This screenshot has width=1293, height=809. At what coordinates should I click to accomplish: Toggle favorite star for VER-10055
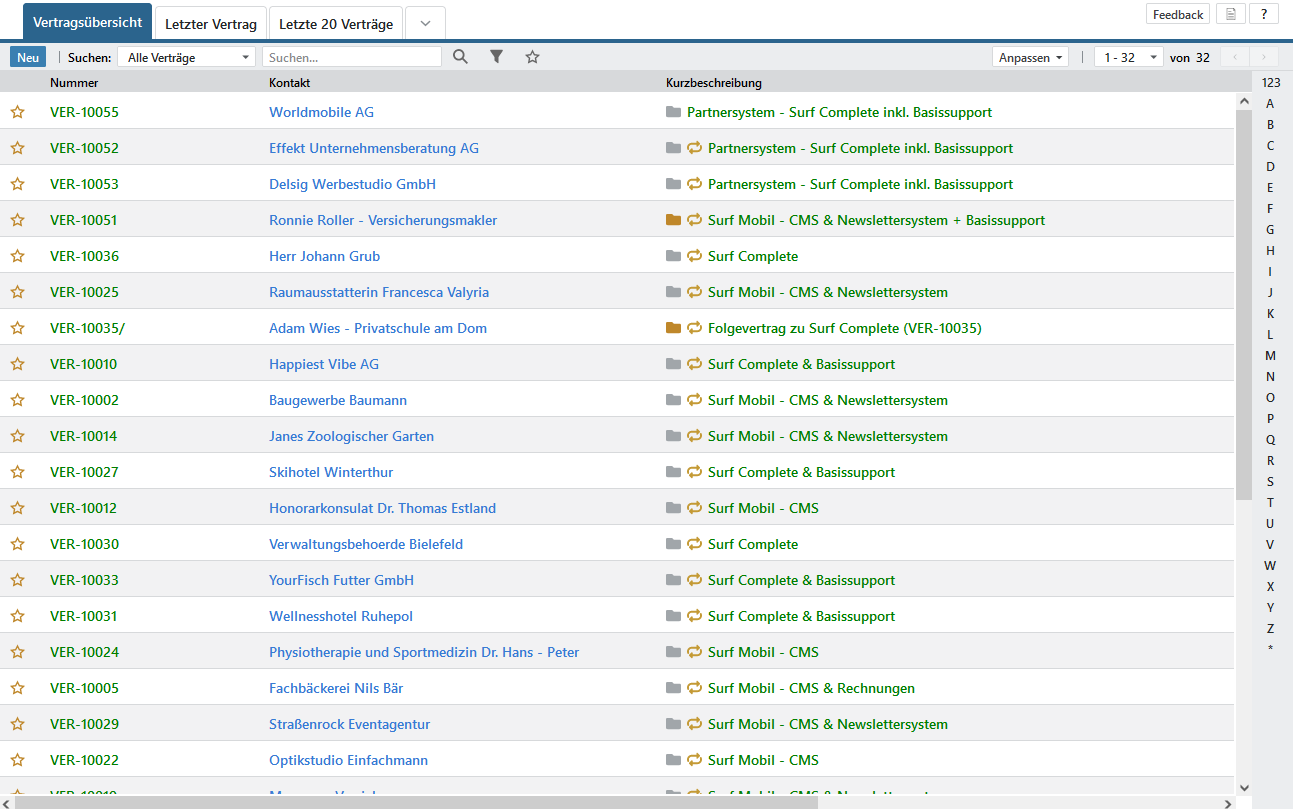[17, 112]
